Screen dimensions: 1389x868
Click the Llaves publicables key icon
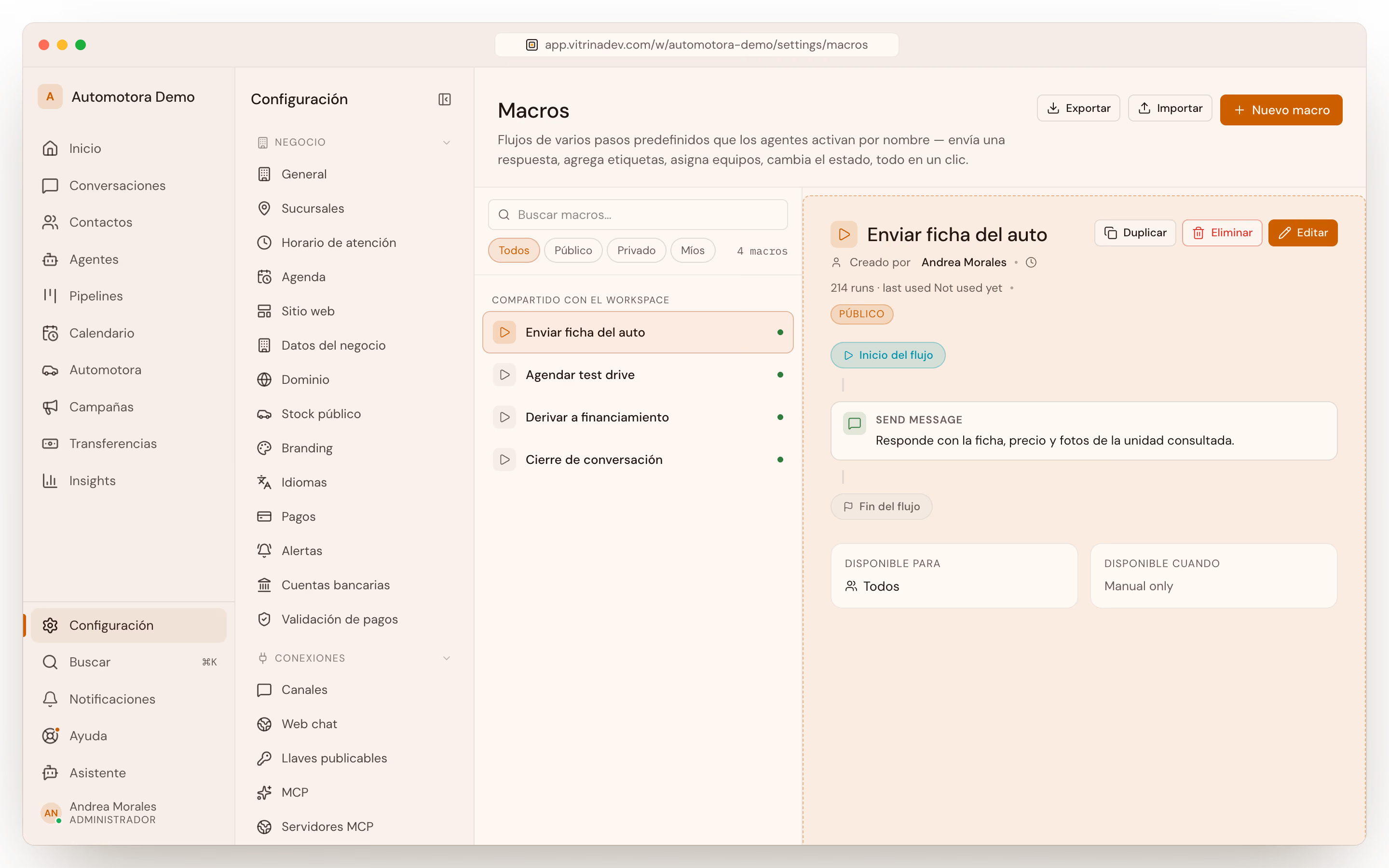click(264, 759)
